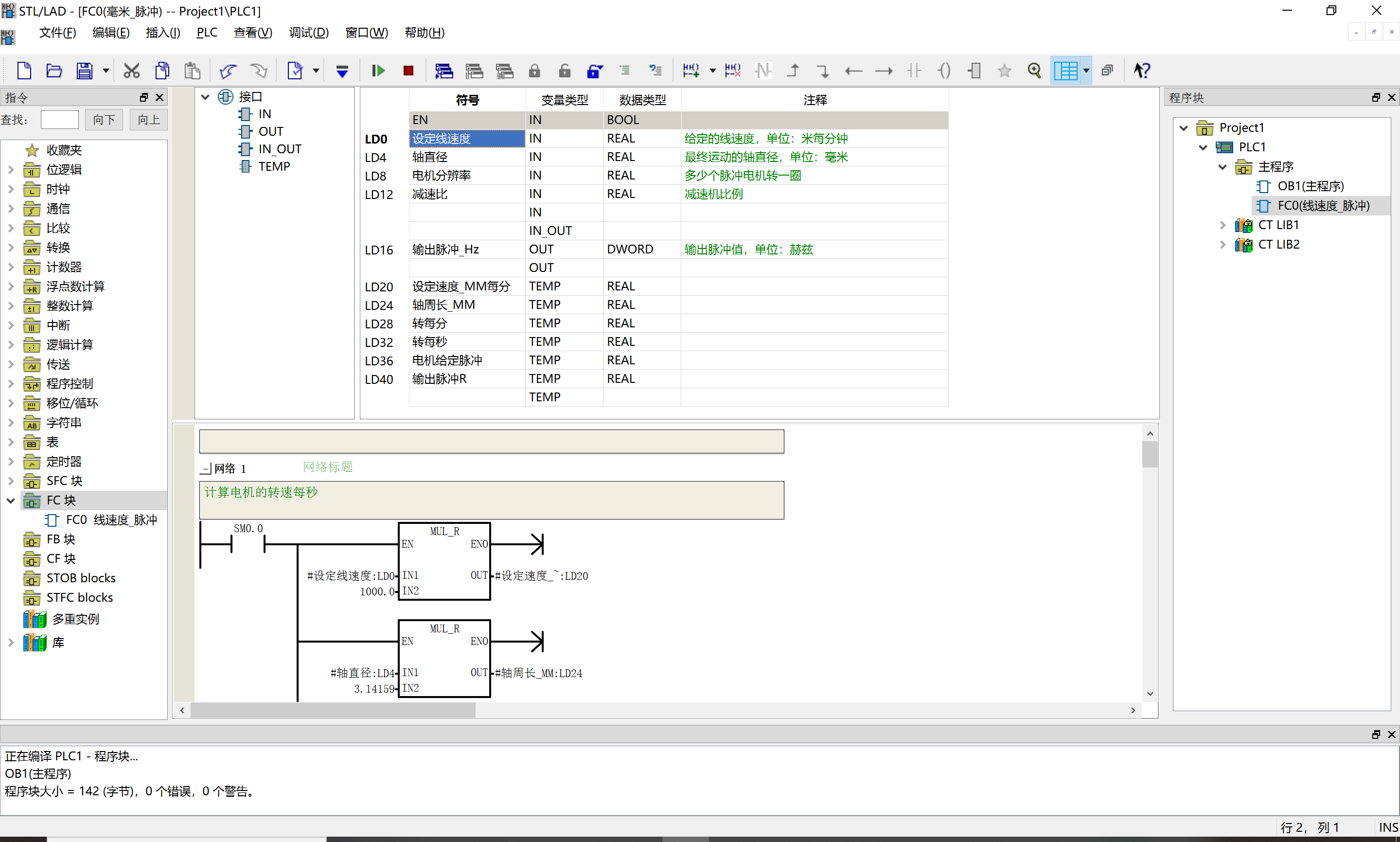Collapse the 接口 tree node

[x=205, y=97]
